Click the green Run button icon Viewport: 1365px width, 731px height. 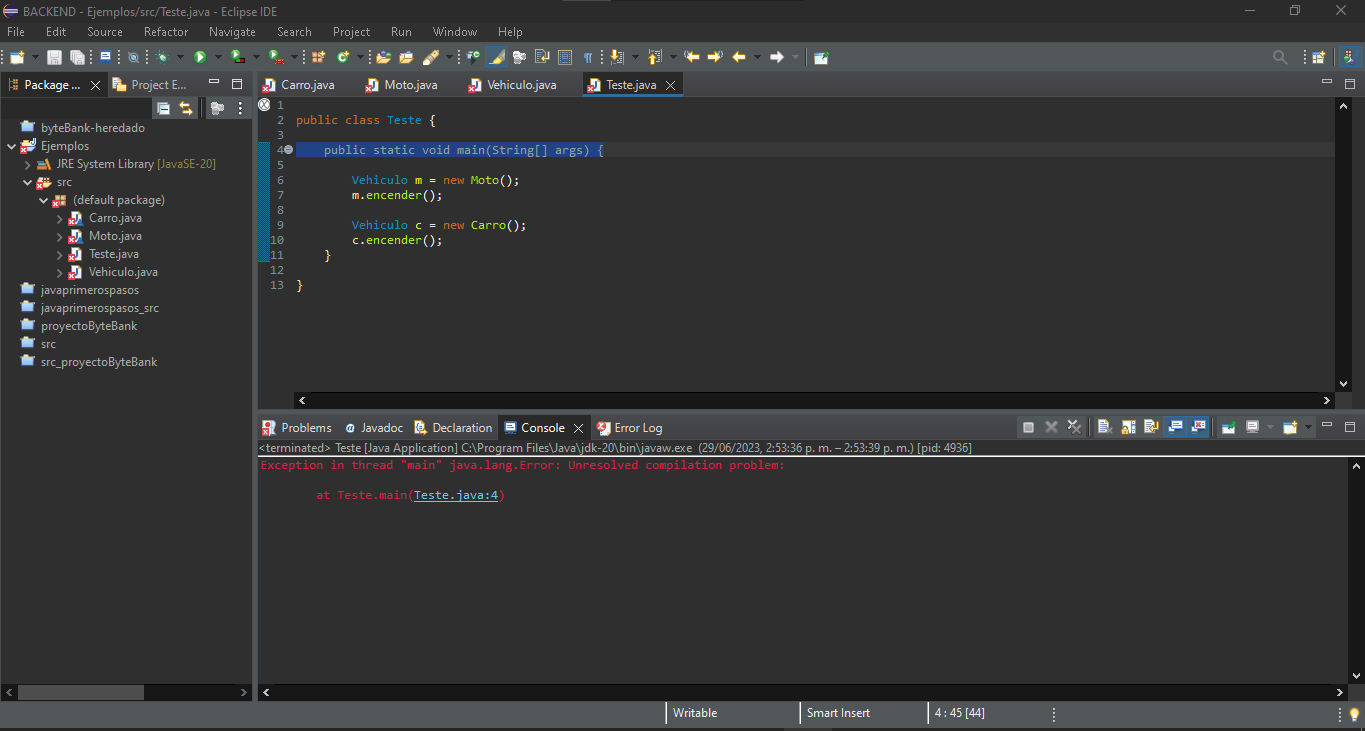[200, 57]
